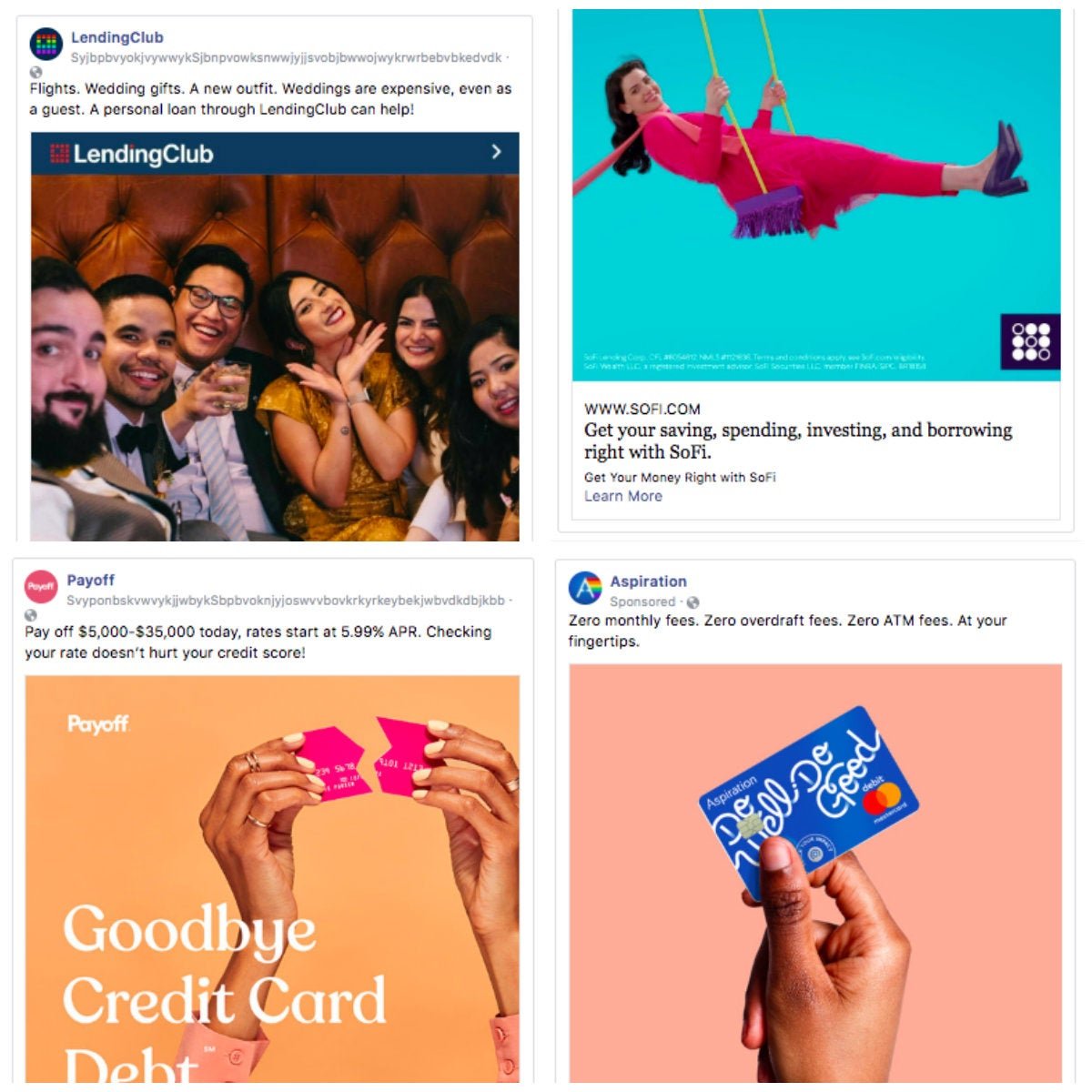1092x1092 pixels.
Task: Open the Aspiration blue debit card image
Action: [815, 874]
